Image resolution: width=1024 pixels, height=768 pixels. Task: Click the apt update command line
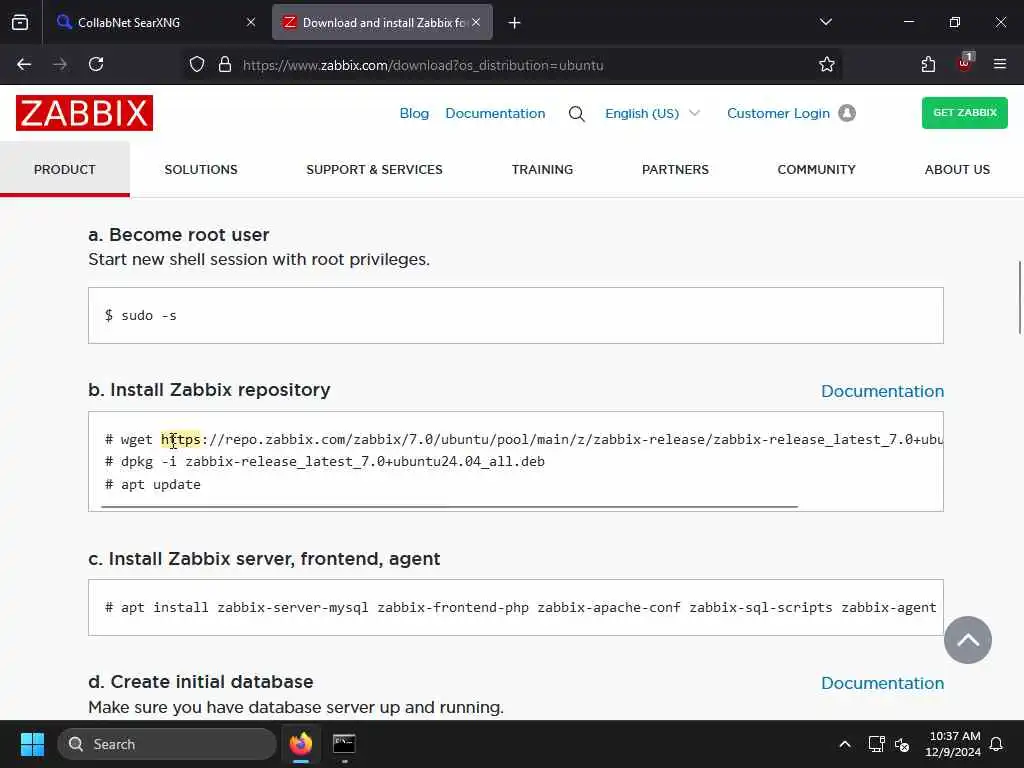click(153, 485)
